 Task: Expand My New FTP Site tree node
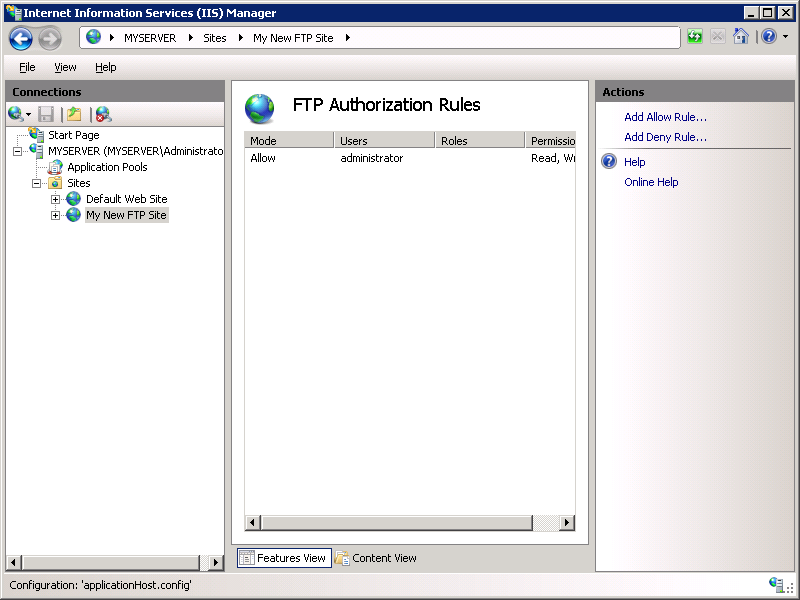[x=56, y=215]
